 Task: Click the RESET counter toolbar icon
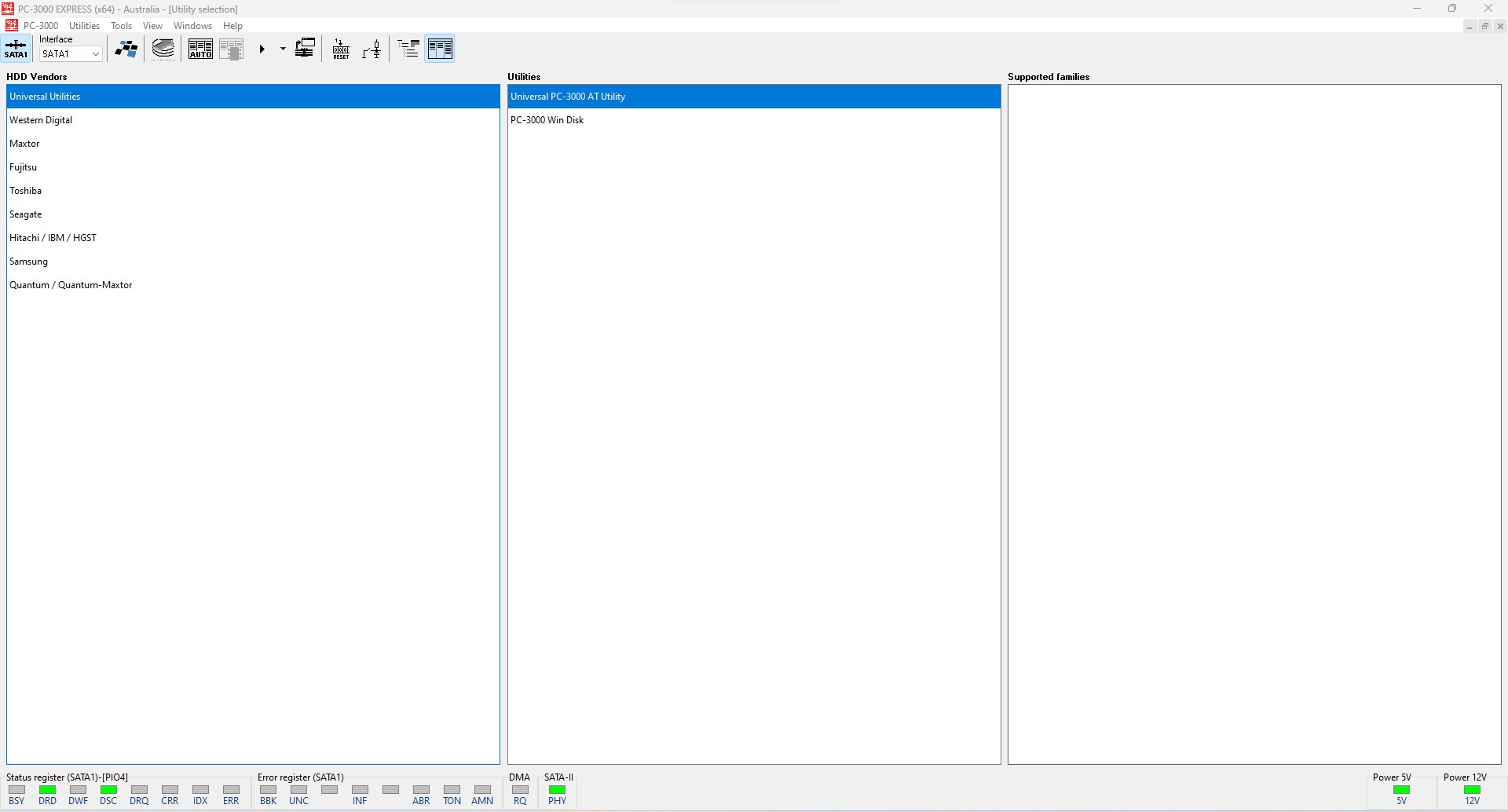[x=341, y=49]
